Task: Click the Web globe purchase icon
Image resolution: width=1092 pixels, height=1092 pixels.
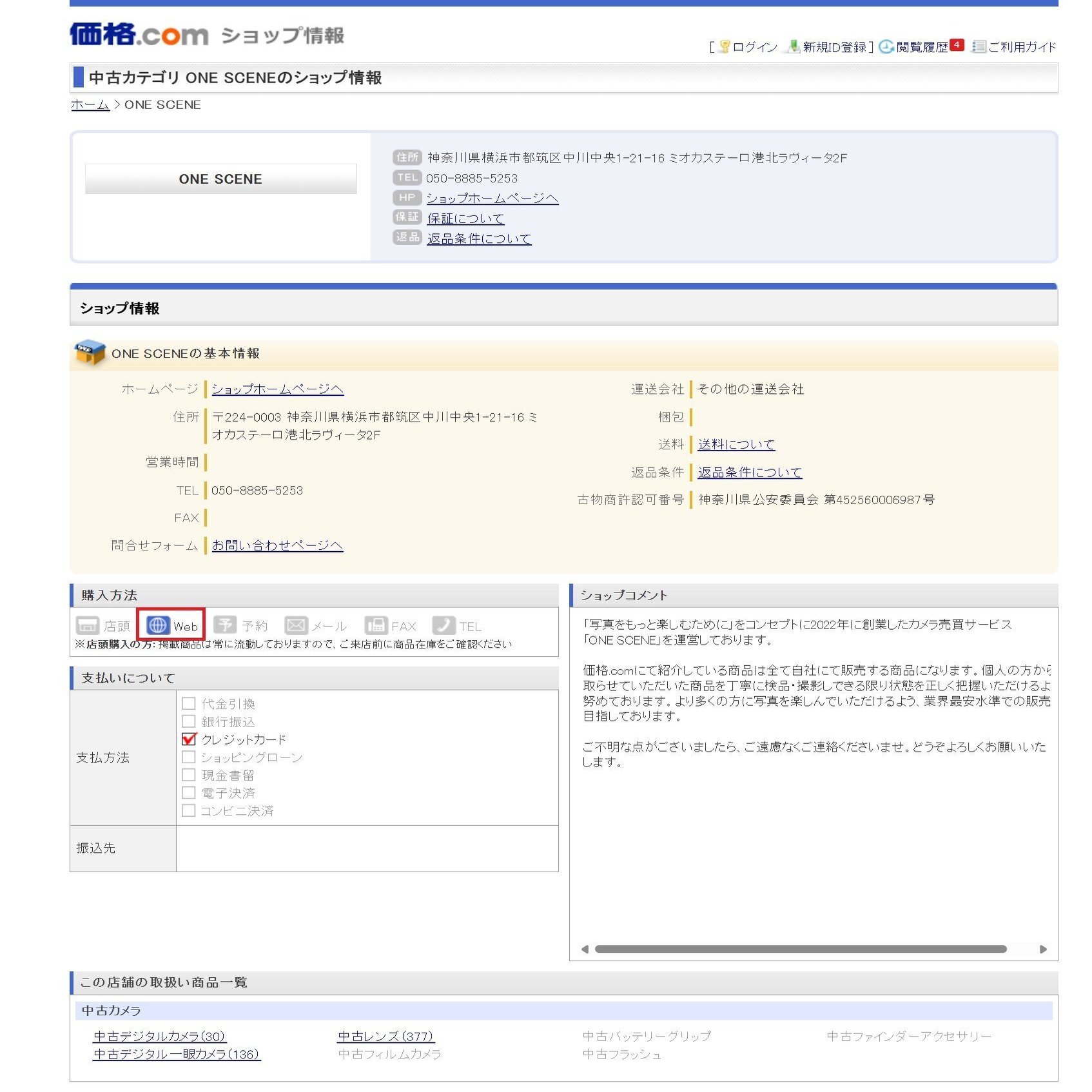Action: (158, 625)
